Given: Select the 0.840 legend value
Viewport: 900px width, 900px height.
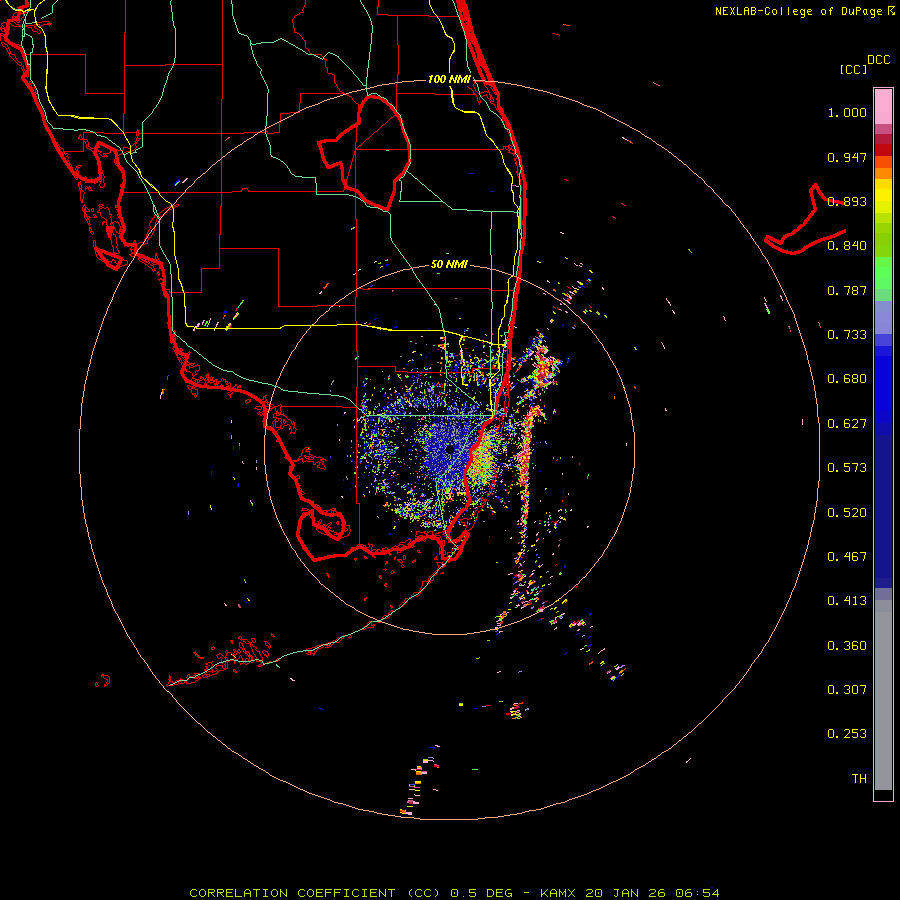Looking at the screenshot, I should (847, 246).
